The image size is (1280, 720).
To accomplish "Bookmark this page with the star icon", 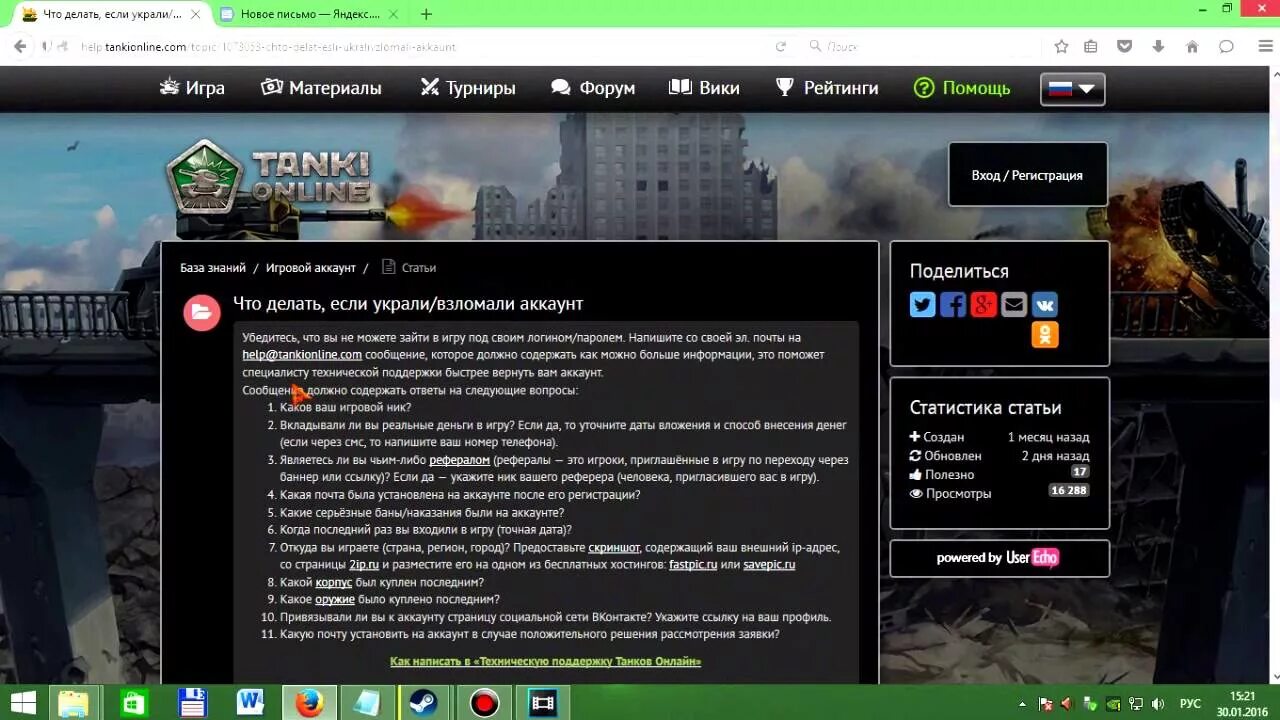I will [x=1061, y=46].
